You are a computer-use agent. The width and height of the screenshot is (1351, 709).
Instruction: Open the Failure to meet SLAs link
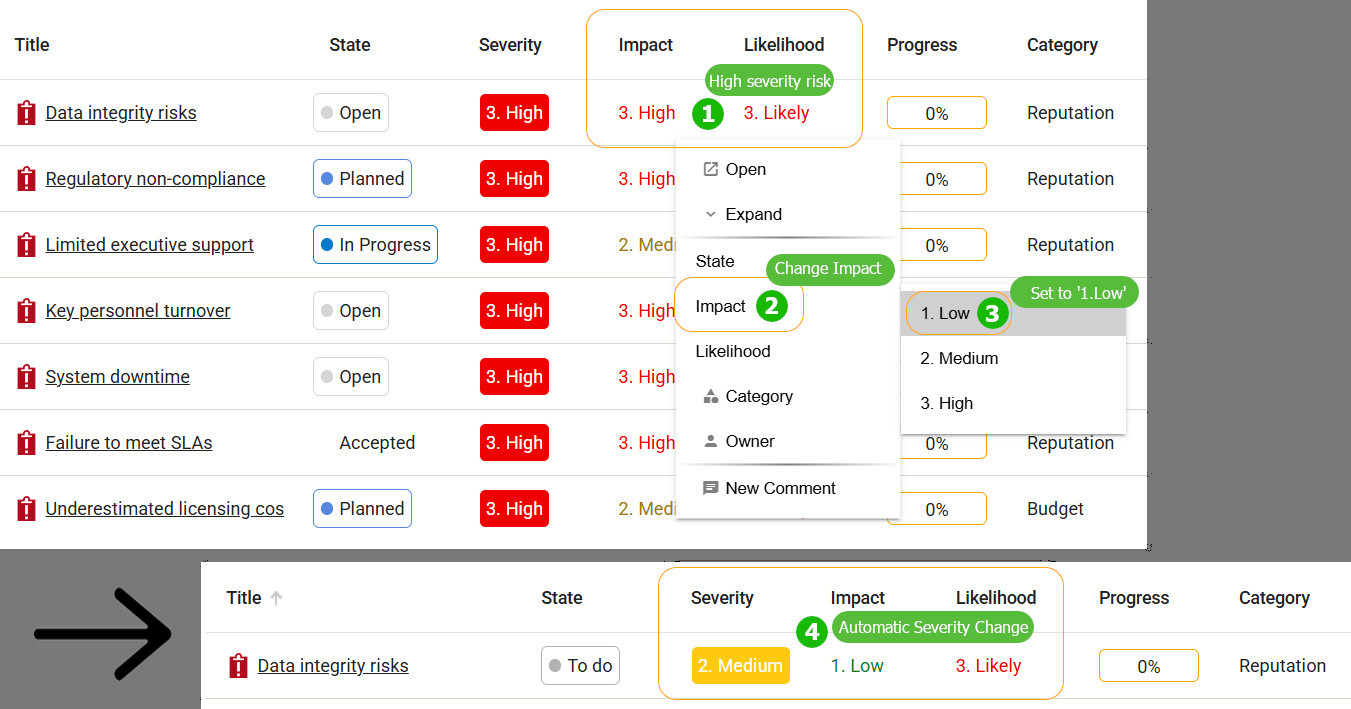tap(129, 443)
